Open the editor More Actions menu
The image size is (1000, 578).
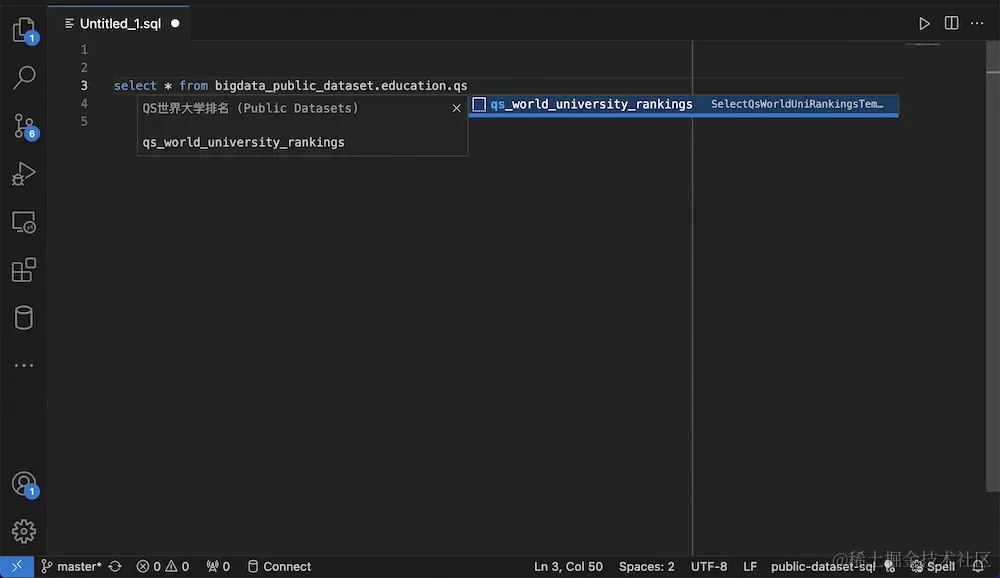pyautogui.click(x=977, y=24)
